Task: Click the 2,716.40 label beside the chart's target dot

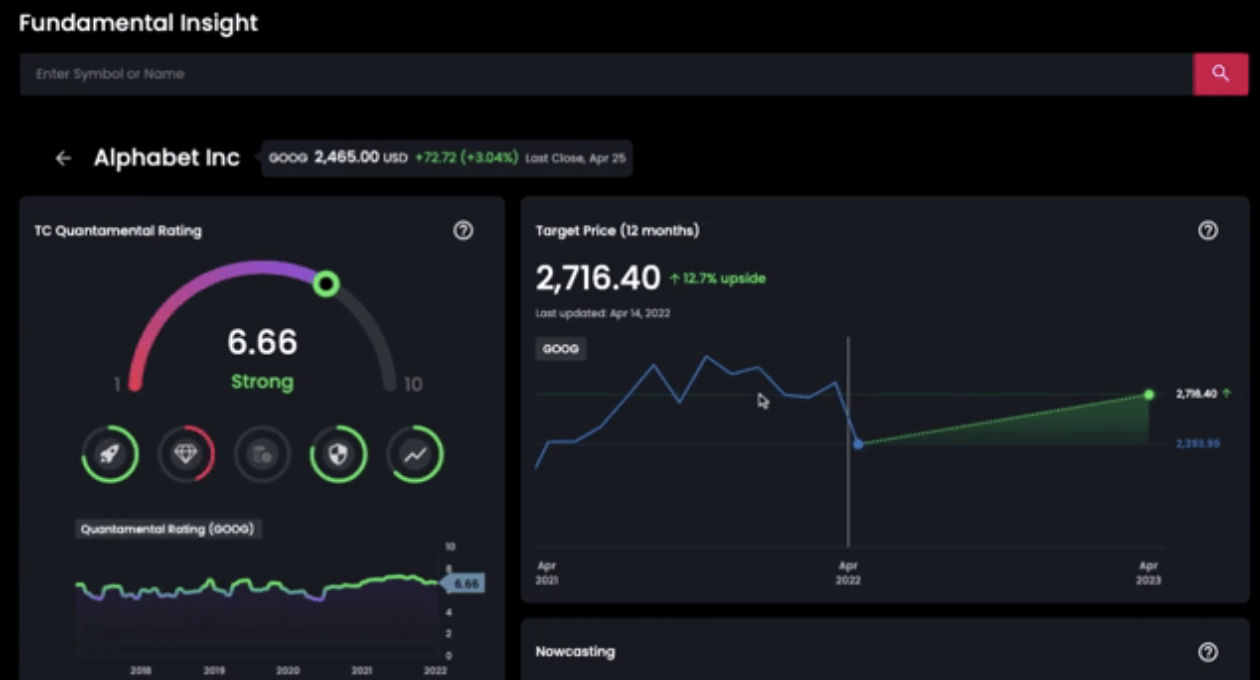Action: [x=1197, y=394]
